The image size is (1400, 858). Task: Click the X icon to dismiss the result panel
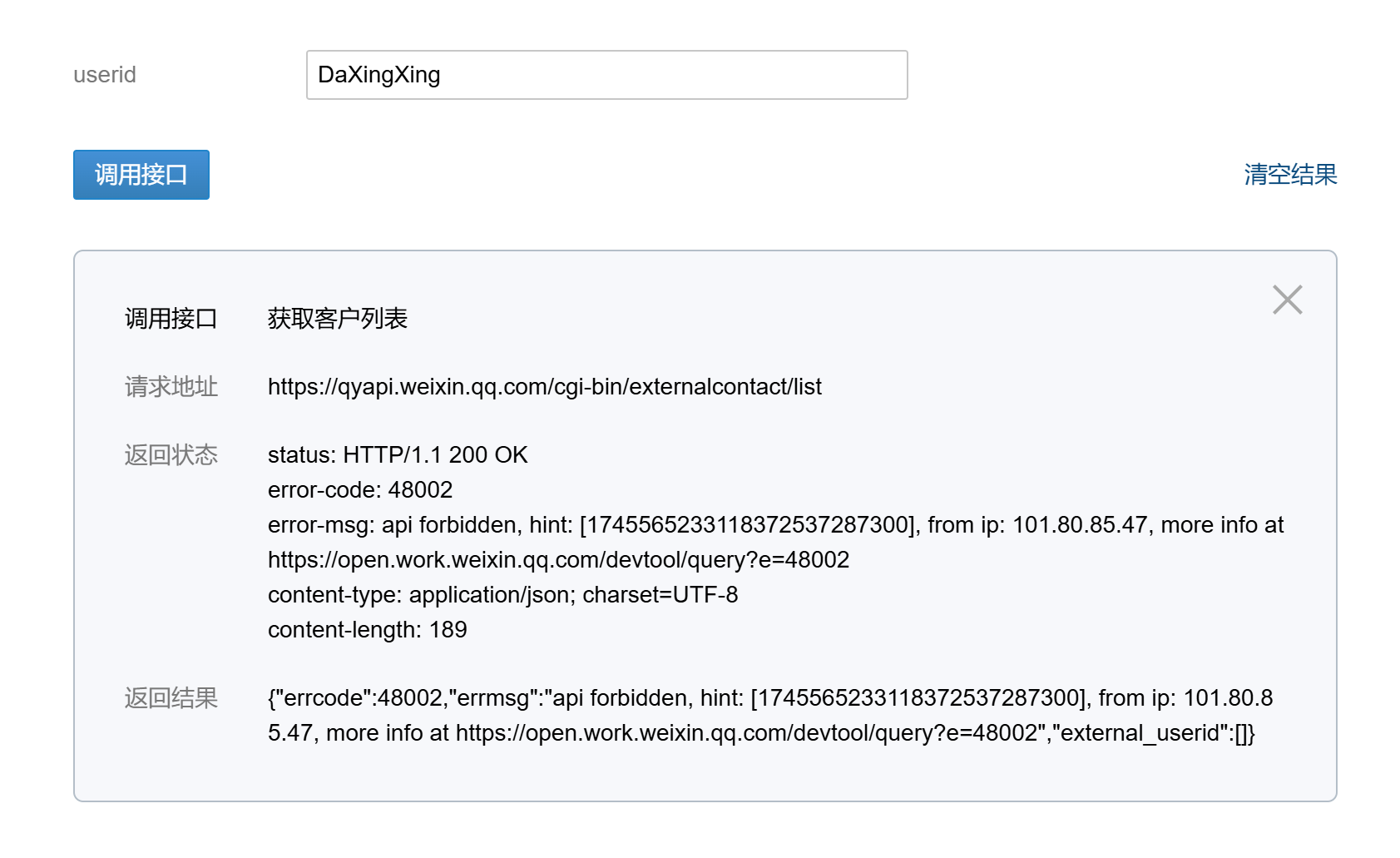(x=1288, y=300)
